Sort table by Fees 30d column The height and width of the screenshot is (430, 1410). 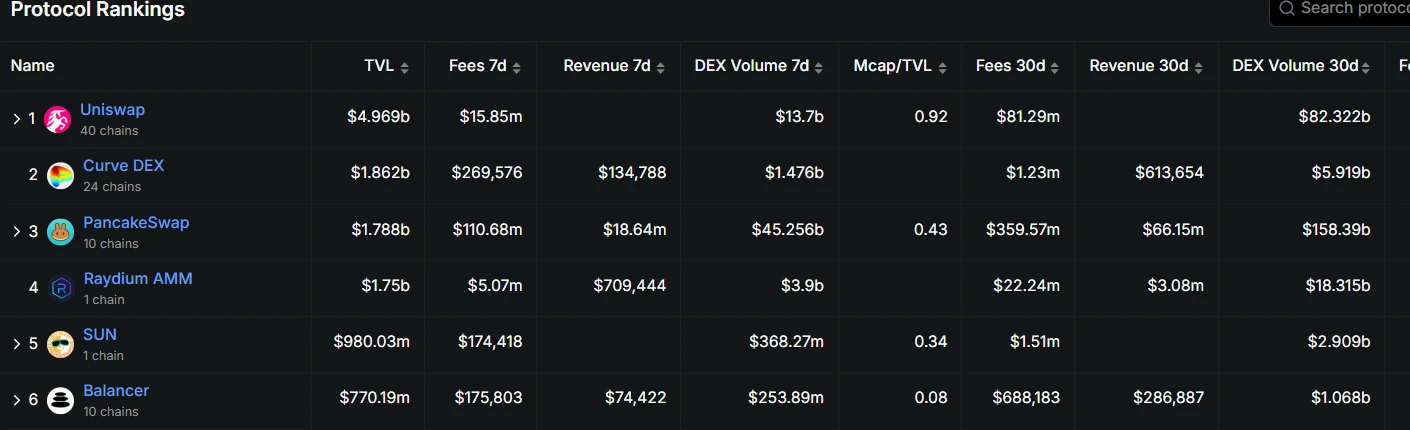coord(1018,66)
